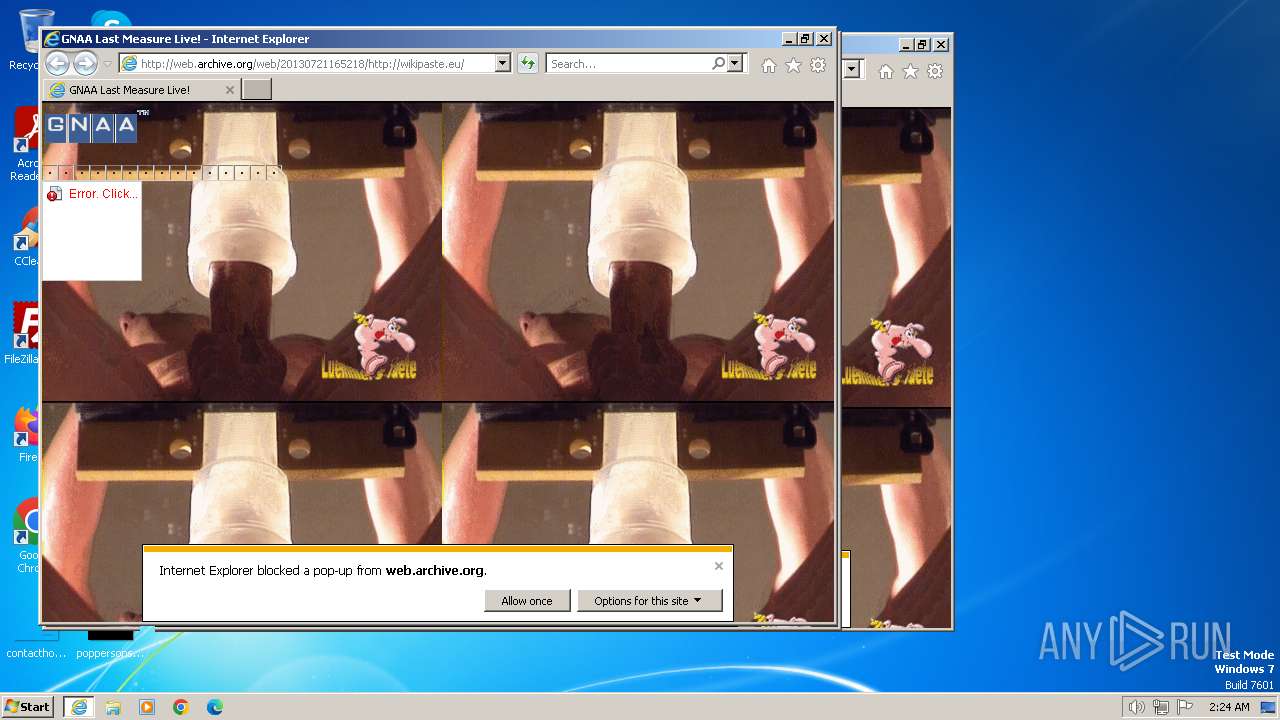
Task: Click Tools gear in the background IE window
Action: 935,71
